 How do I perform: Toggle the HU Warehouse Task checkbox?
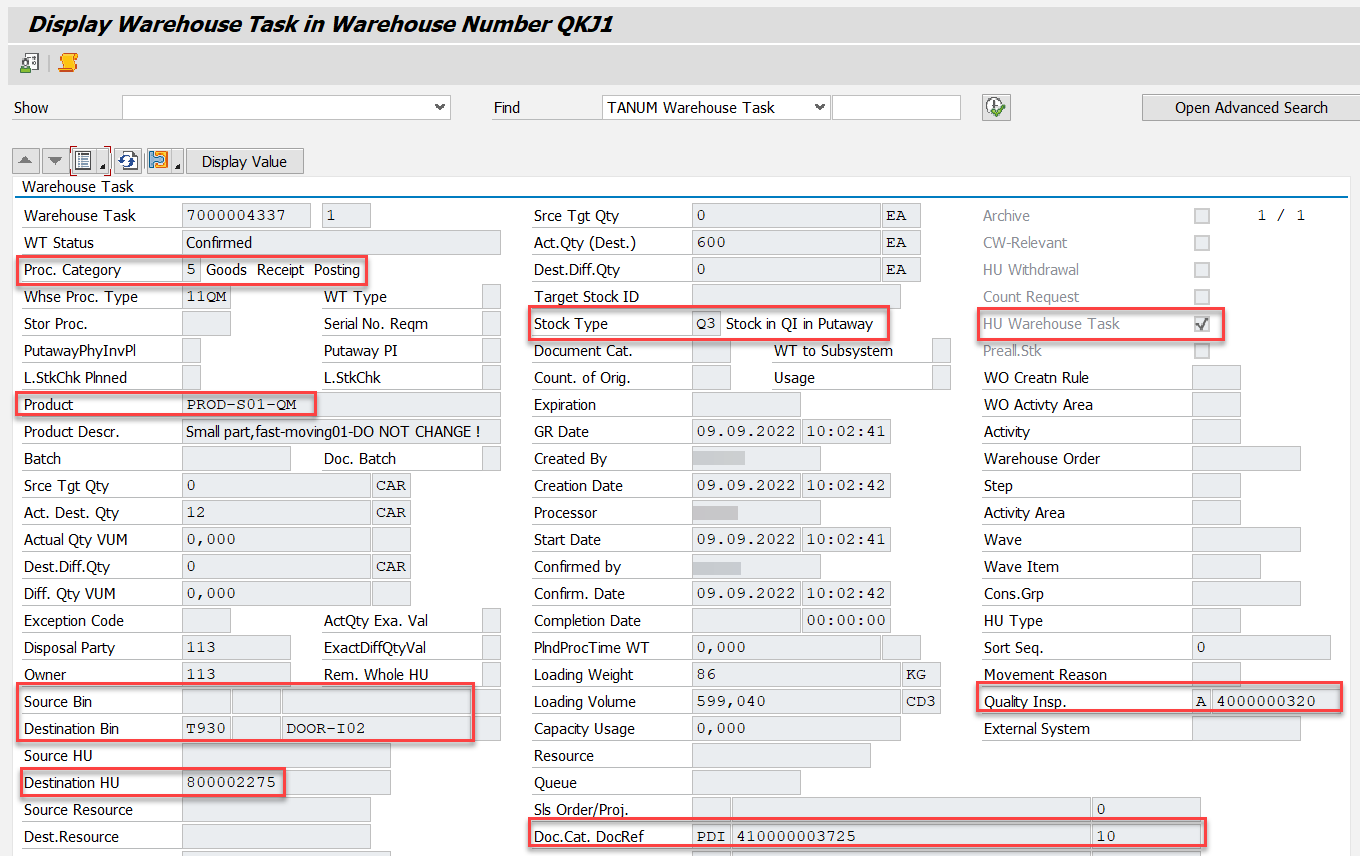pyautogui.click(x=1202, y=324)
